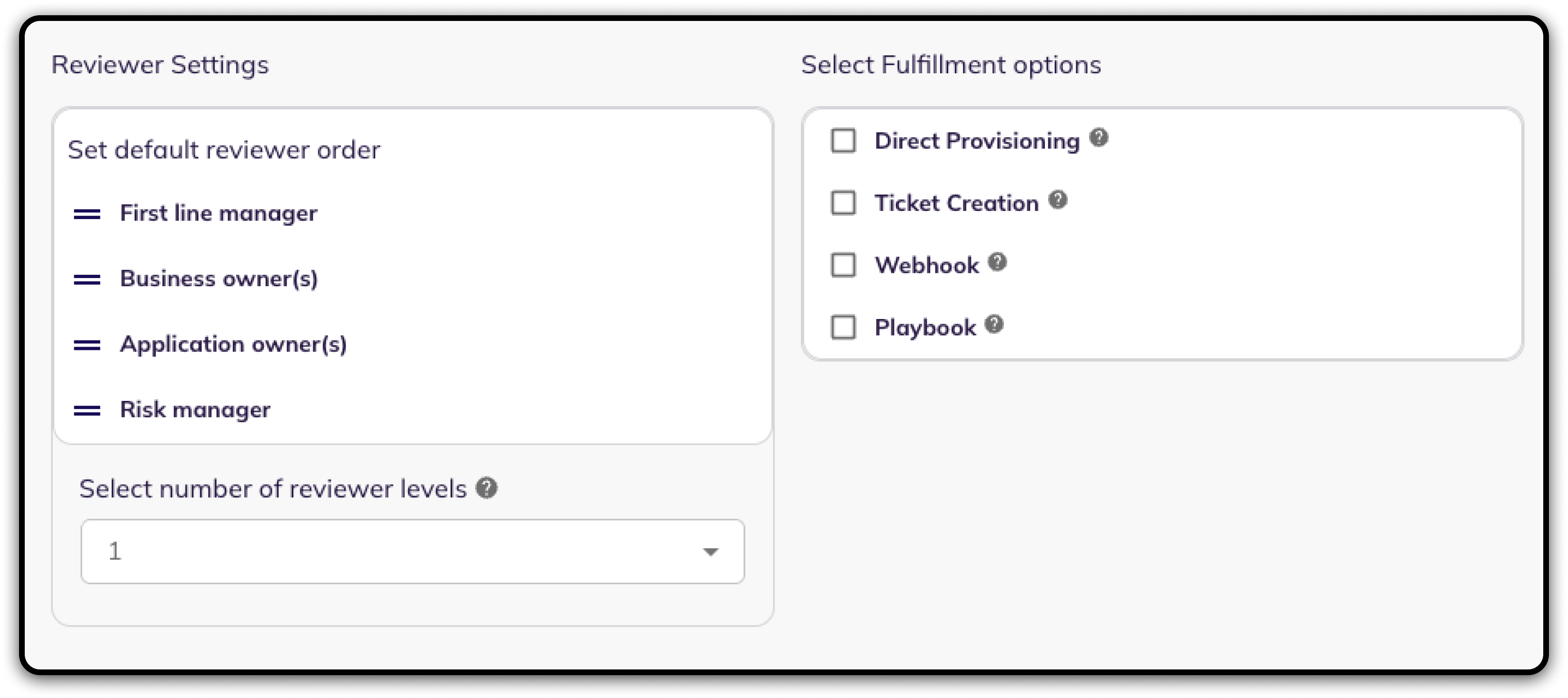Click the Direct Provisioning label text
This screenshot has width=1568, height=698.
pos(976,141)
